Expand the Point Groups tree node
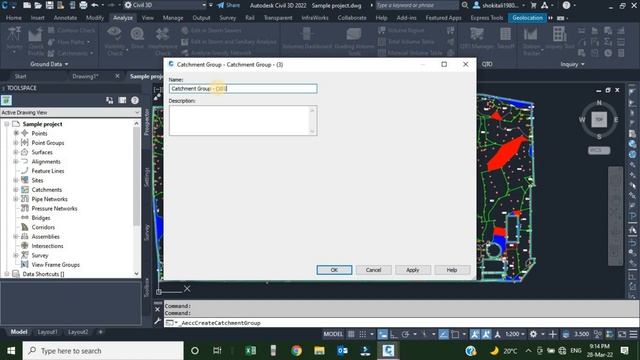Image resolution: width=640 pixels, height=360 pixels. coord(16,142)
